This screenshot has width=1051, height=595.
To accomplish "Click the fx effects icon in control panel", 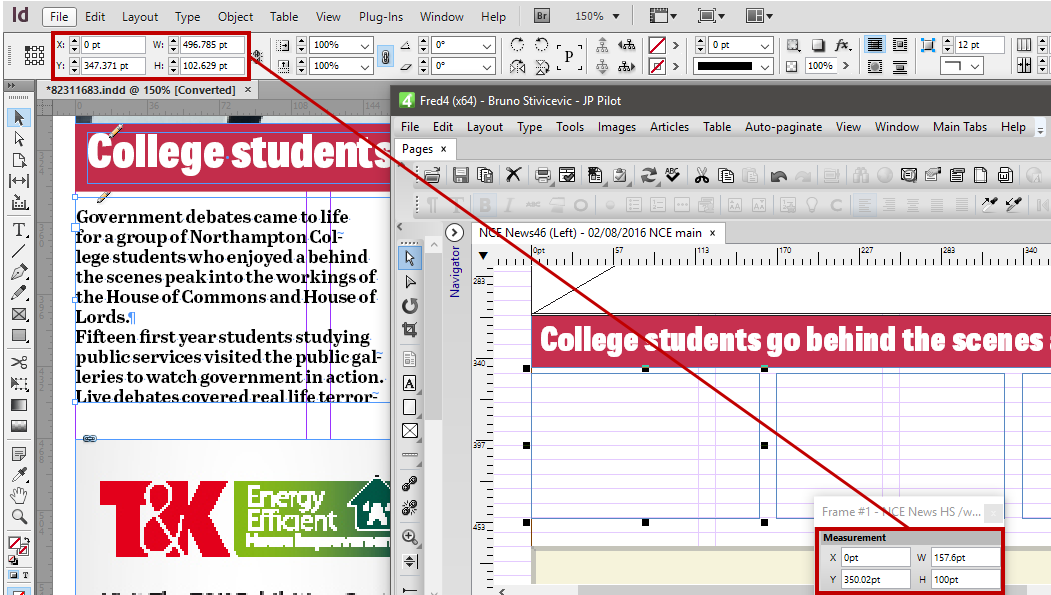I will 842,45.
